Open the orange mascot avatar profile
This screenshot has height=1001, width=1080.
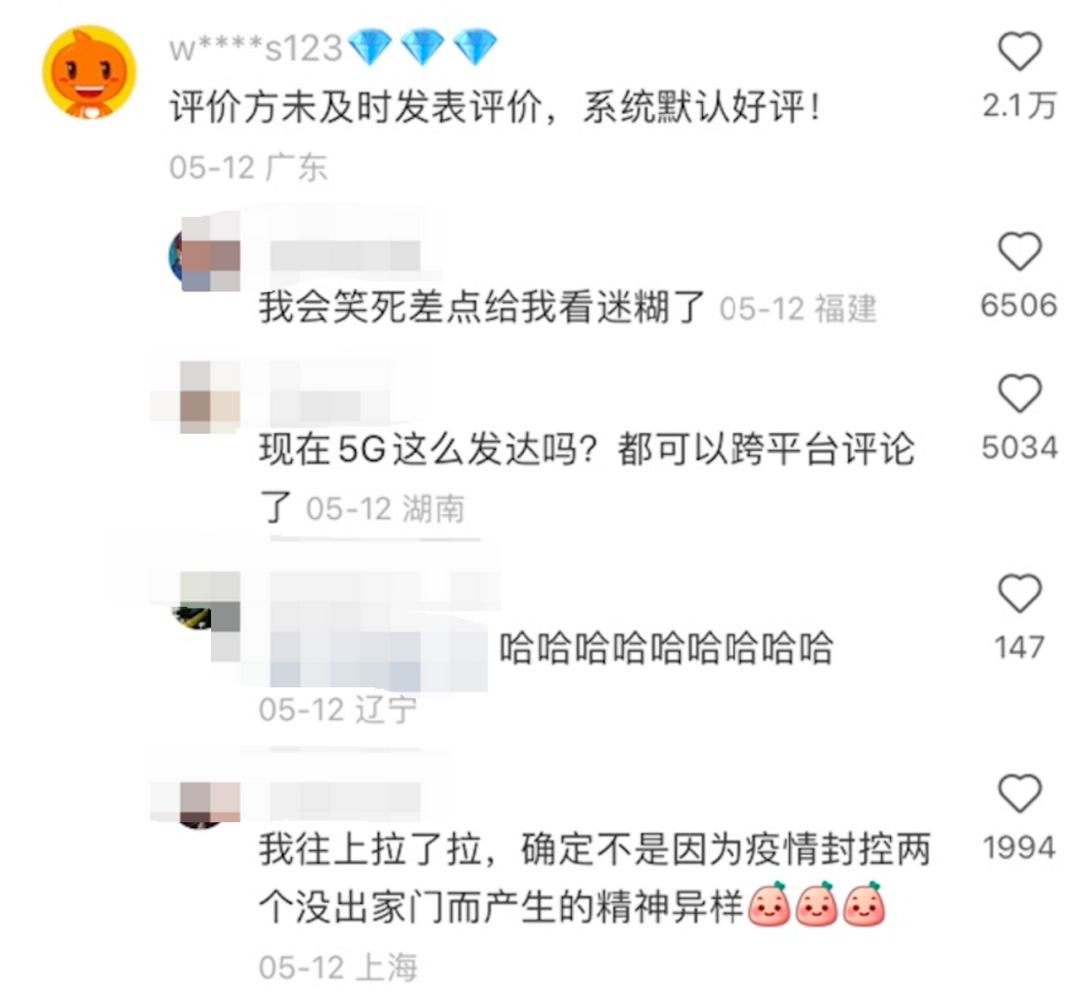[89, 72]
